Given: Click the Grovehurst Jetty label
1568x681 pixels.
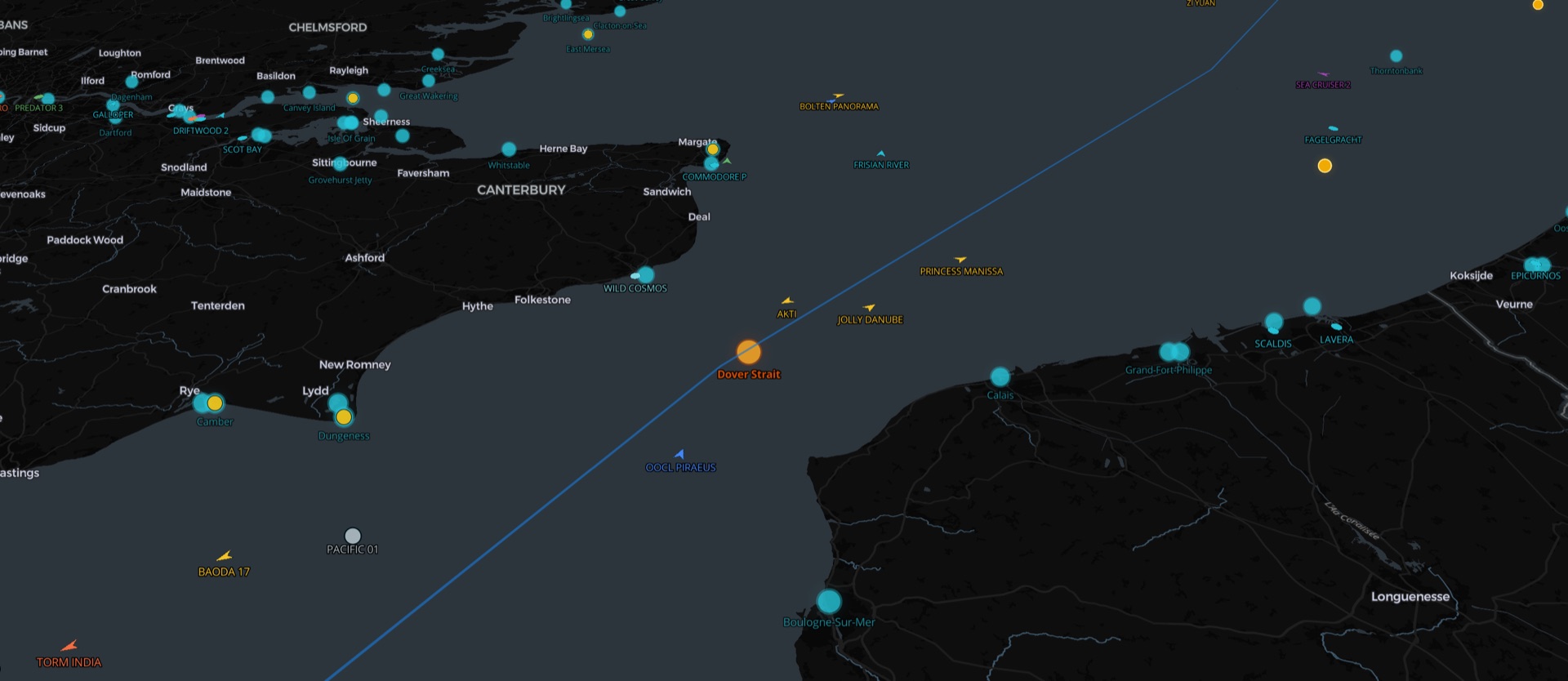Looking at the screenshot, I should tap(340, 180).
